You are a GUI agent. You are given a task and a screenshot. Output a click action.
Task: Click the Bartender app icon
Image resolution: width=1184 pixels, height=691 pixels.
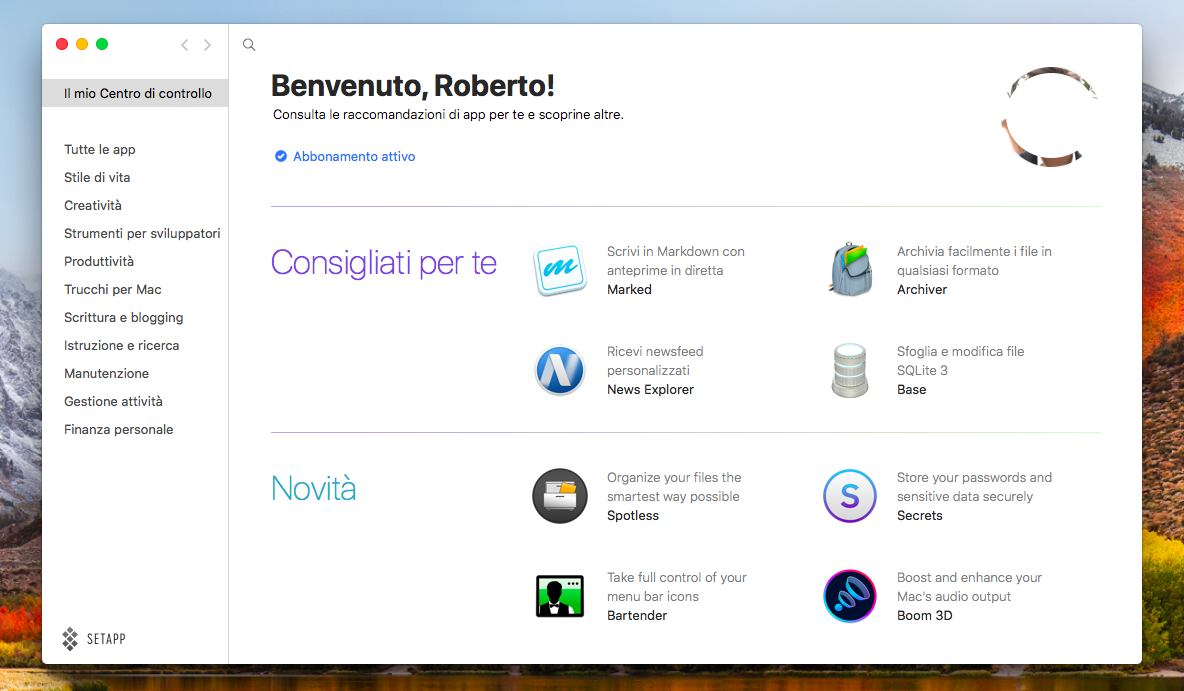559,596
